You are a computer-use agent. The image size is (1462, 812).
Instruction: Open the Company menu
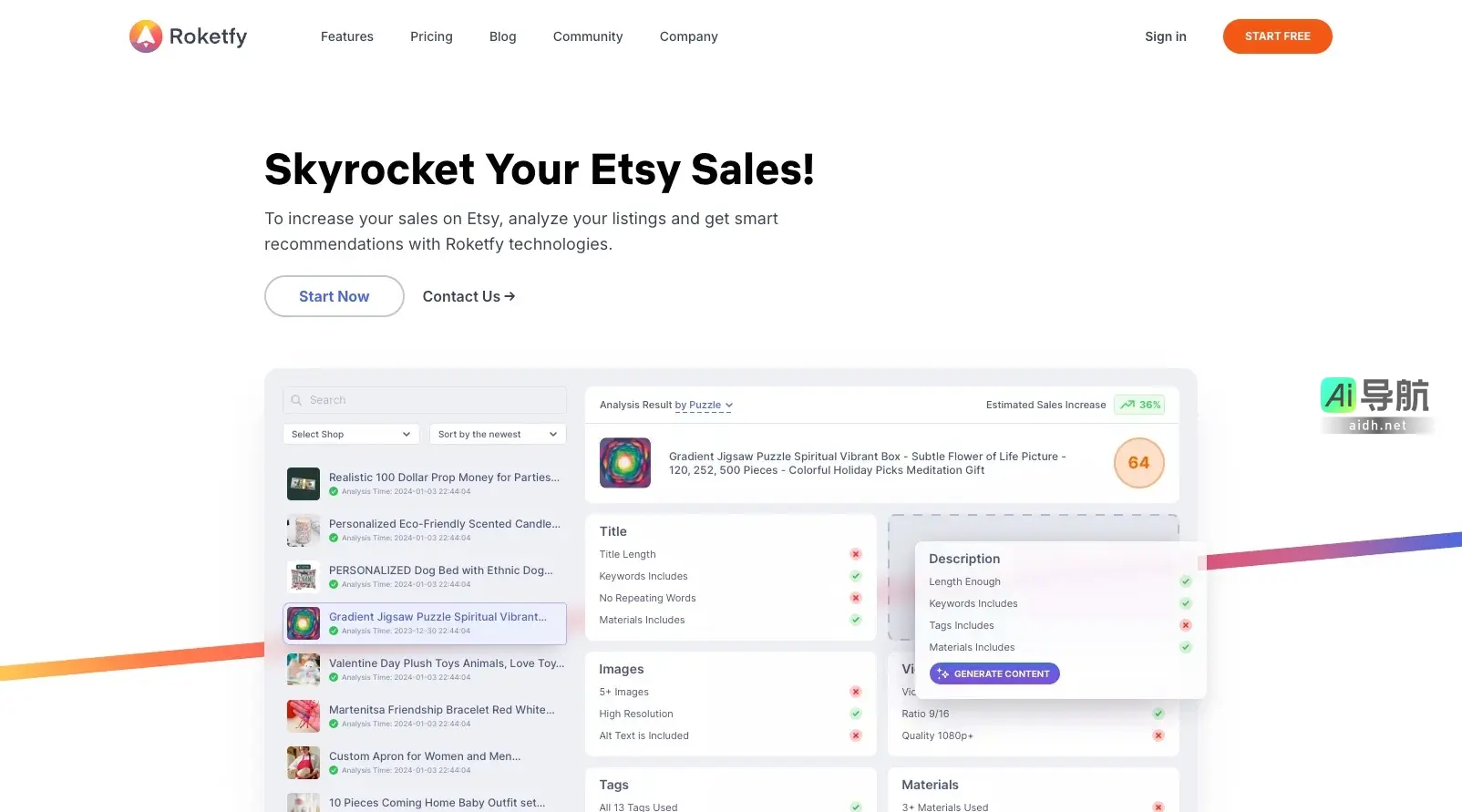pyautogui.click(x=689, y=36)
